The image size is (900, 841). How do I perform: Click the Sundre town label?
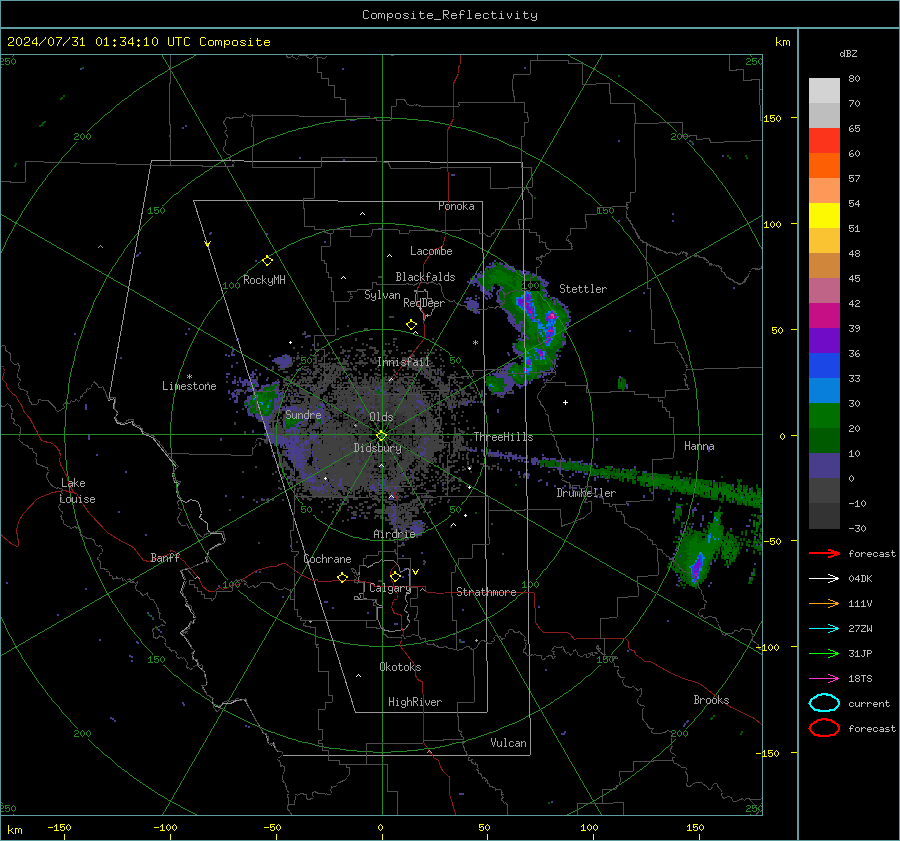303,414
